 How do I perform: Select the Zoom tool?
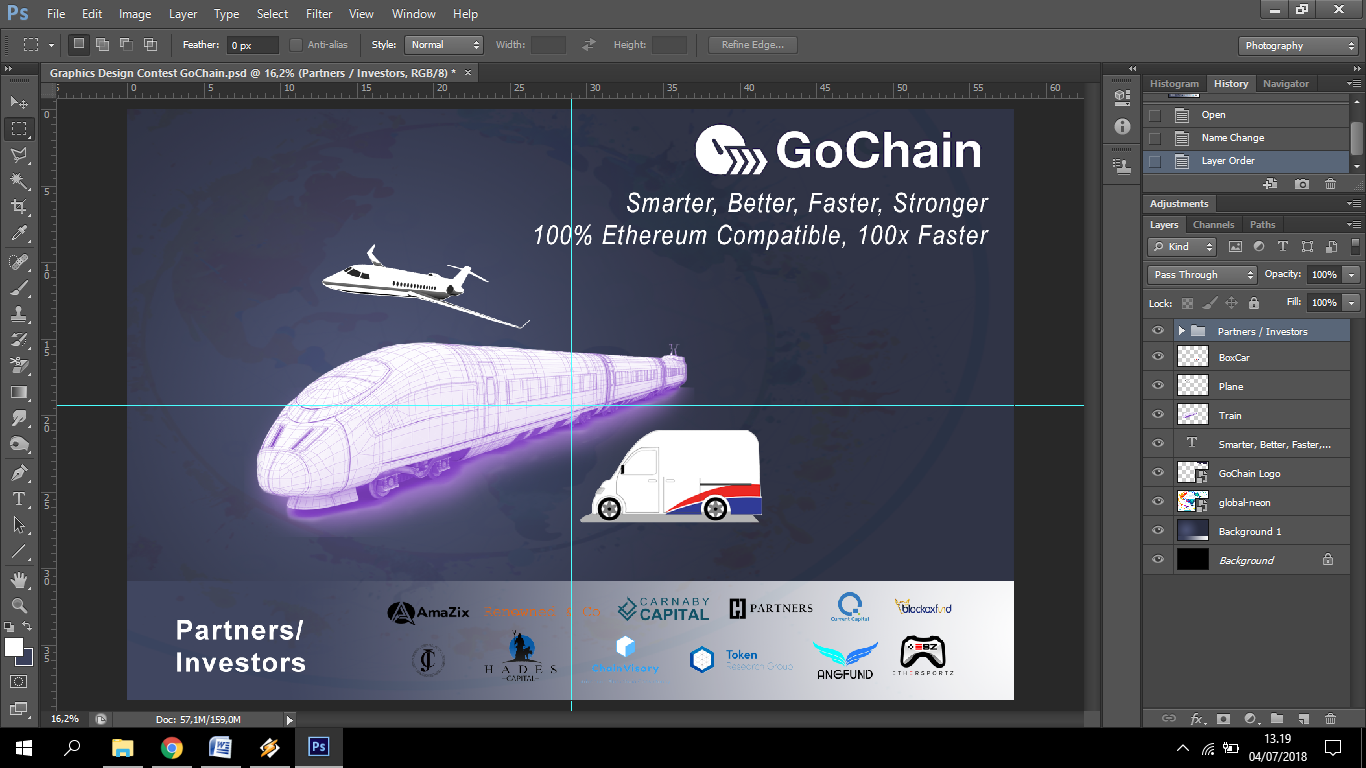19,605
